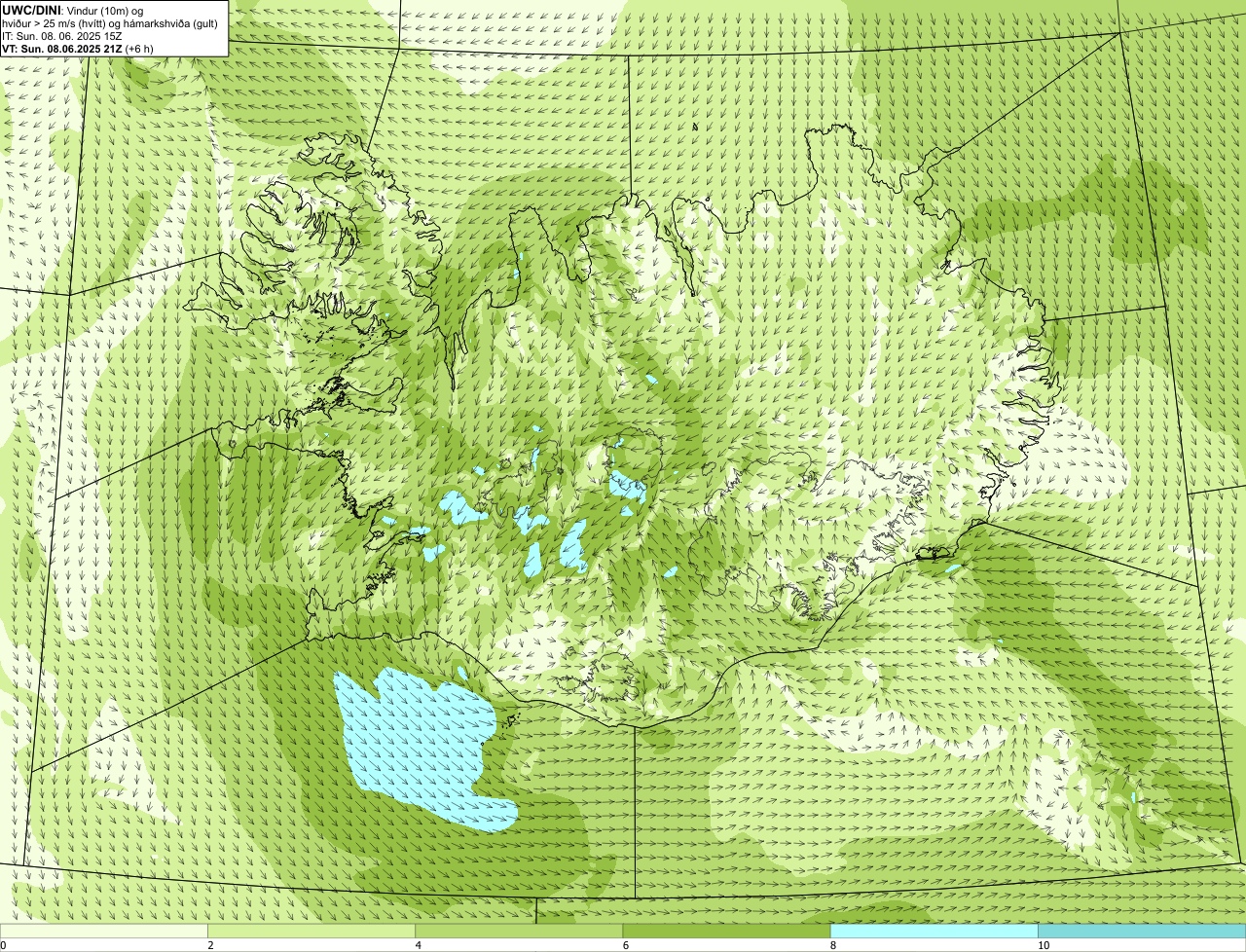Select the light cyan 8–10 m/s color bar segment
Screen dimensions: 1246x952
(x=934, y=931)
